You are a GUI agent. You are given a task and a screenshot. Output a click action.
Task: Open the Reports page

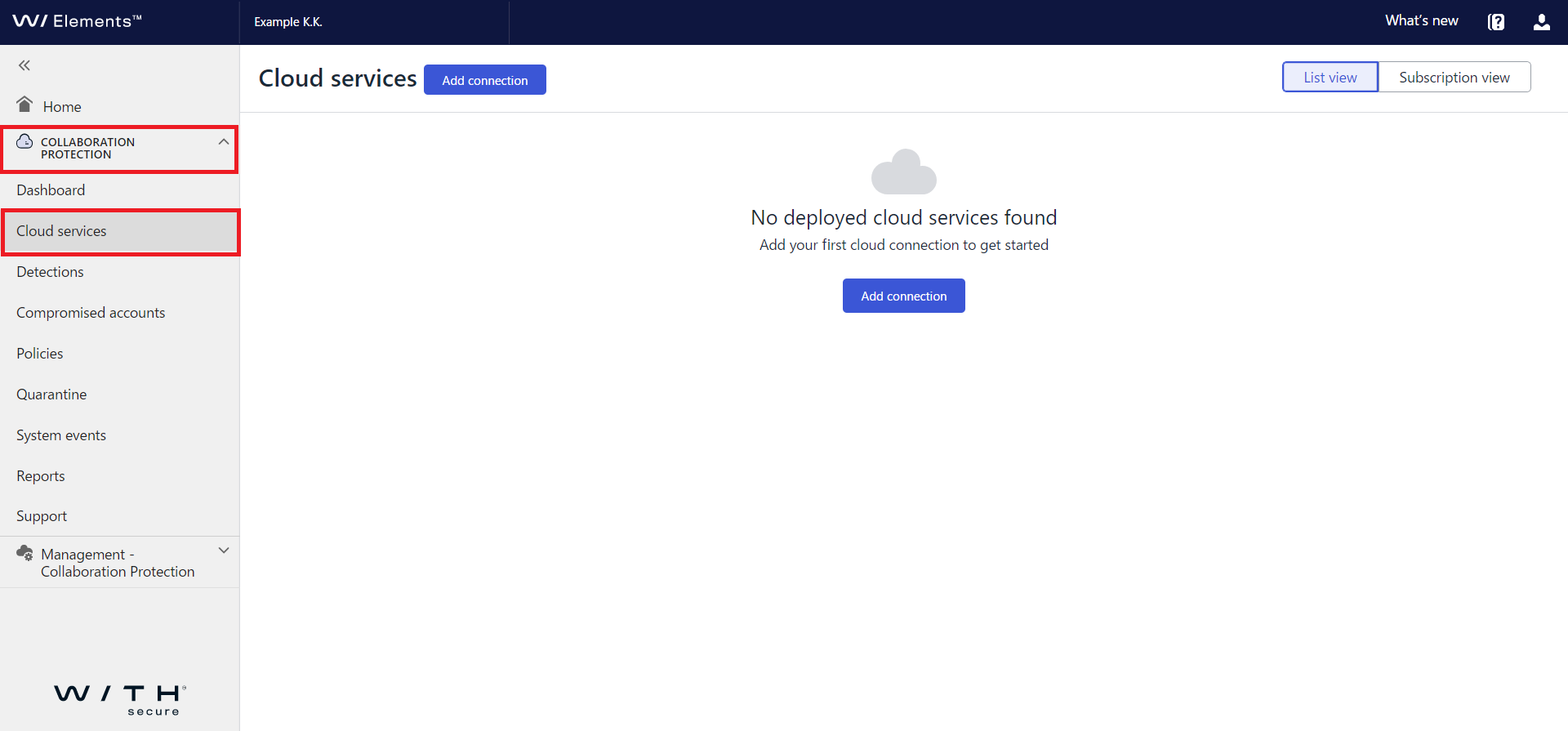coord(41,476)
